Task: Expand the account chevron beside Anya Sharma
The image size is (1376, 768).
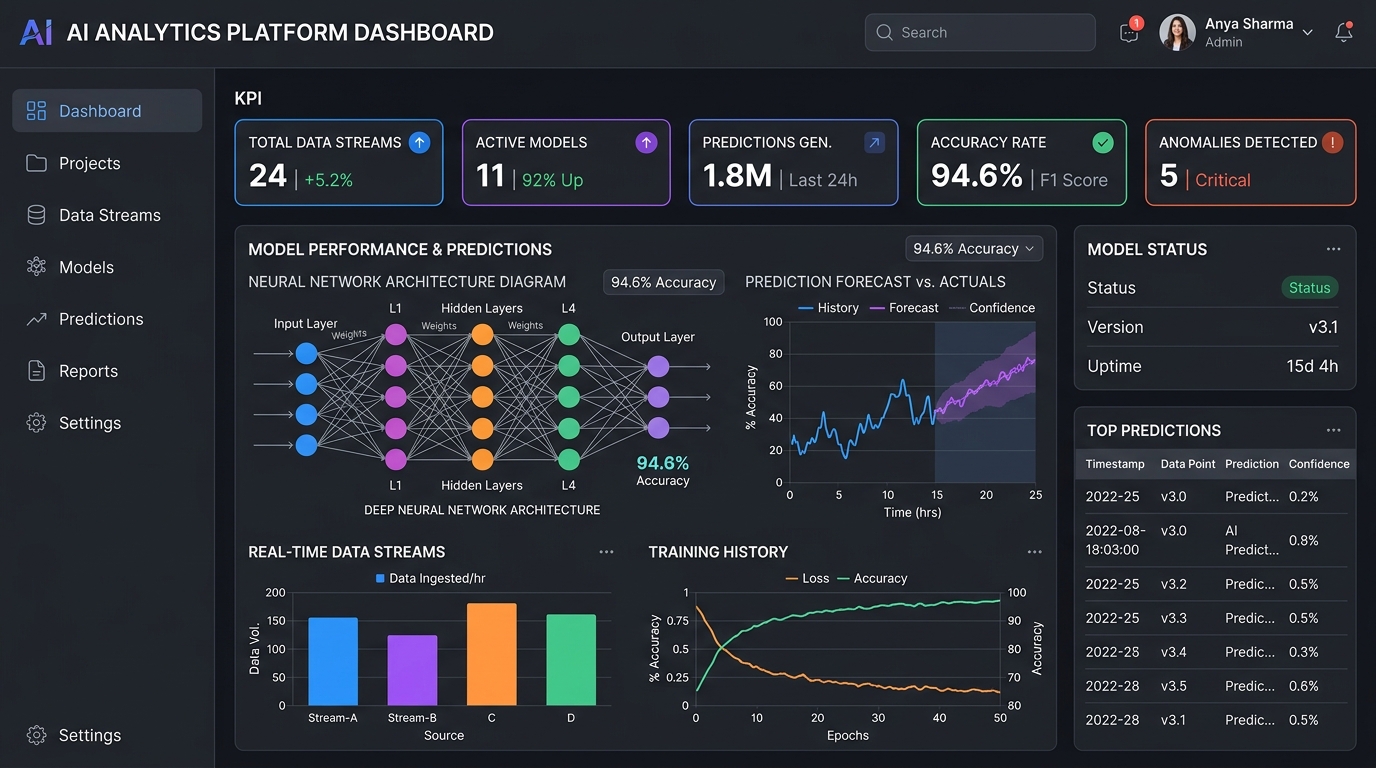Action: (x=1307, y=33)
